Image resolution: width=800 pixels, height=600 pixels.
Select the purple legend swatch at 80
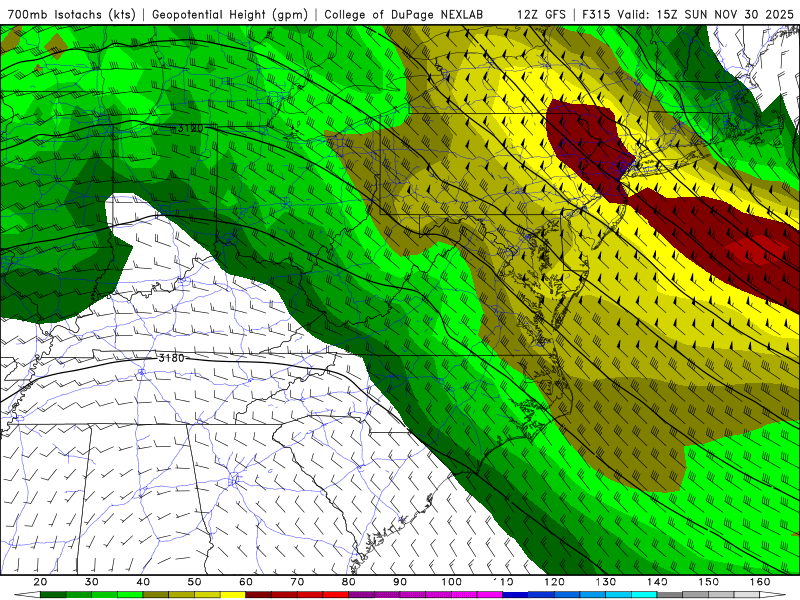362,595
